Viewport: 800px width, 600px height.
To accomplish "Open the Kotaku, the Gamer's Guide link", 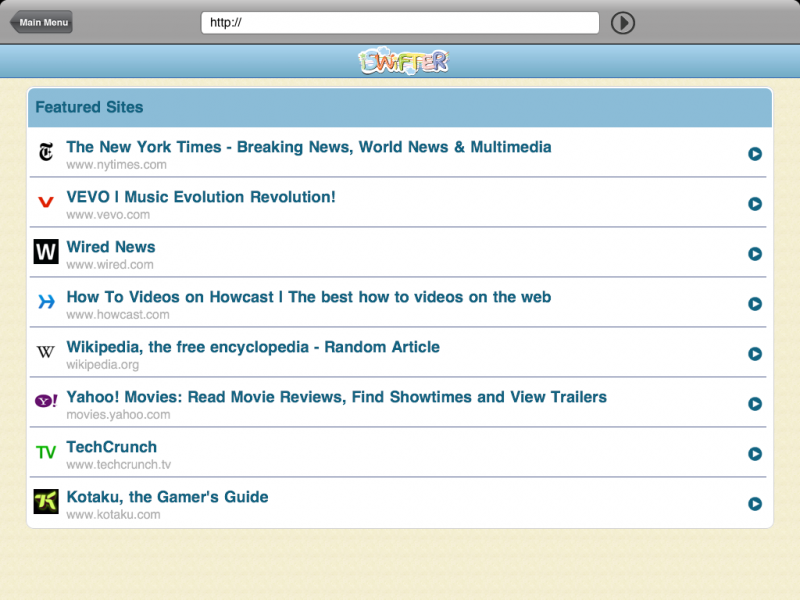I will click(167, 497).
